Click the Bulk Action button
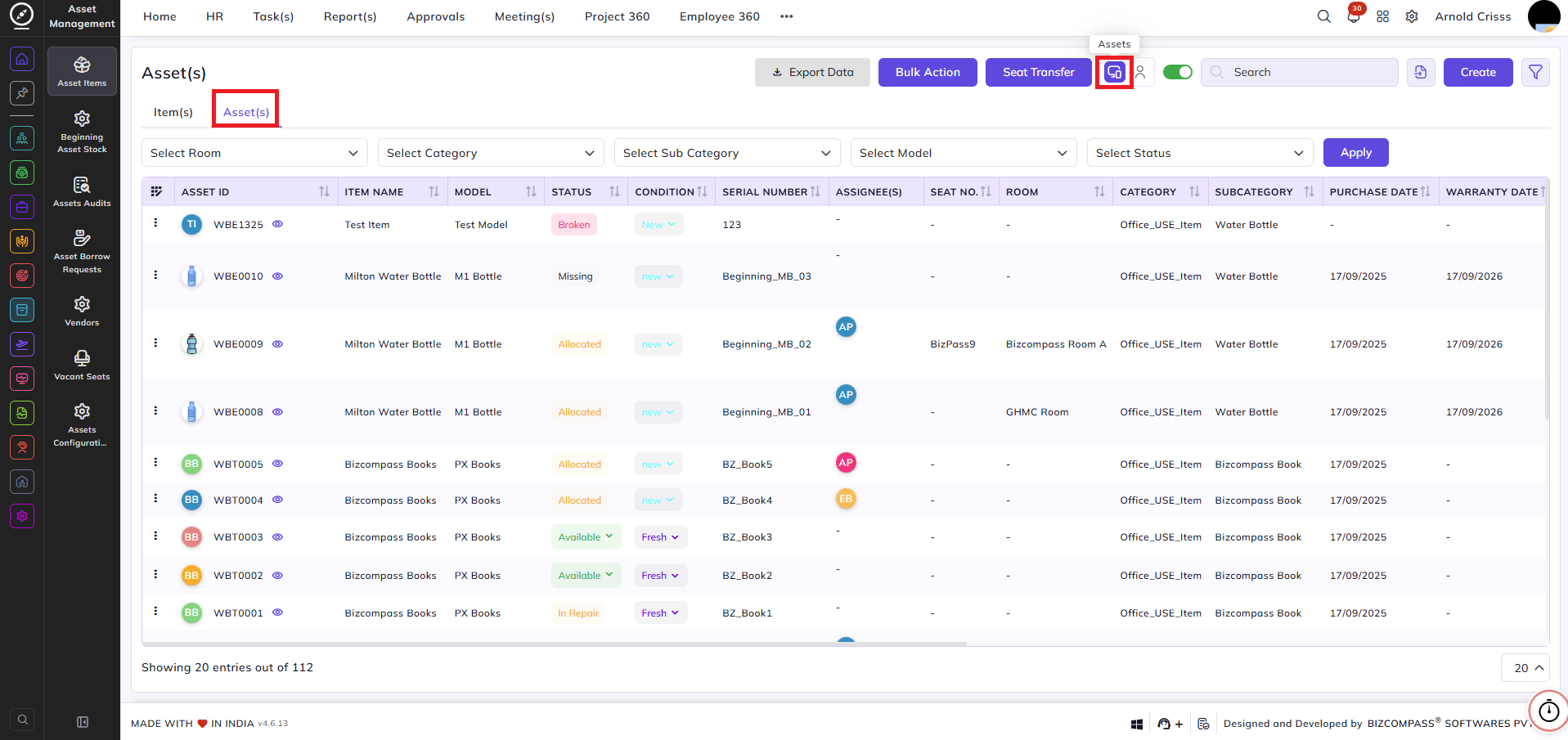 [x=928, y=72]
